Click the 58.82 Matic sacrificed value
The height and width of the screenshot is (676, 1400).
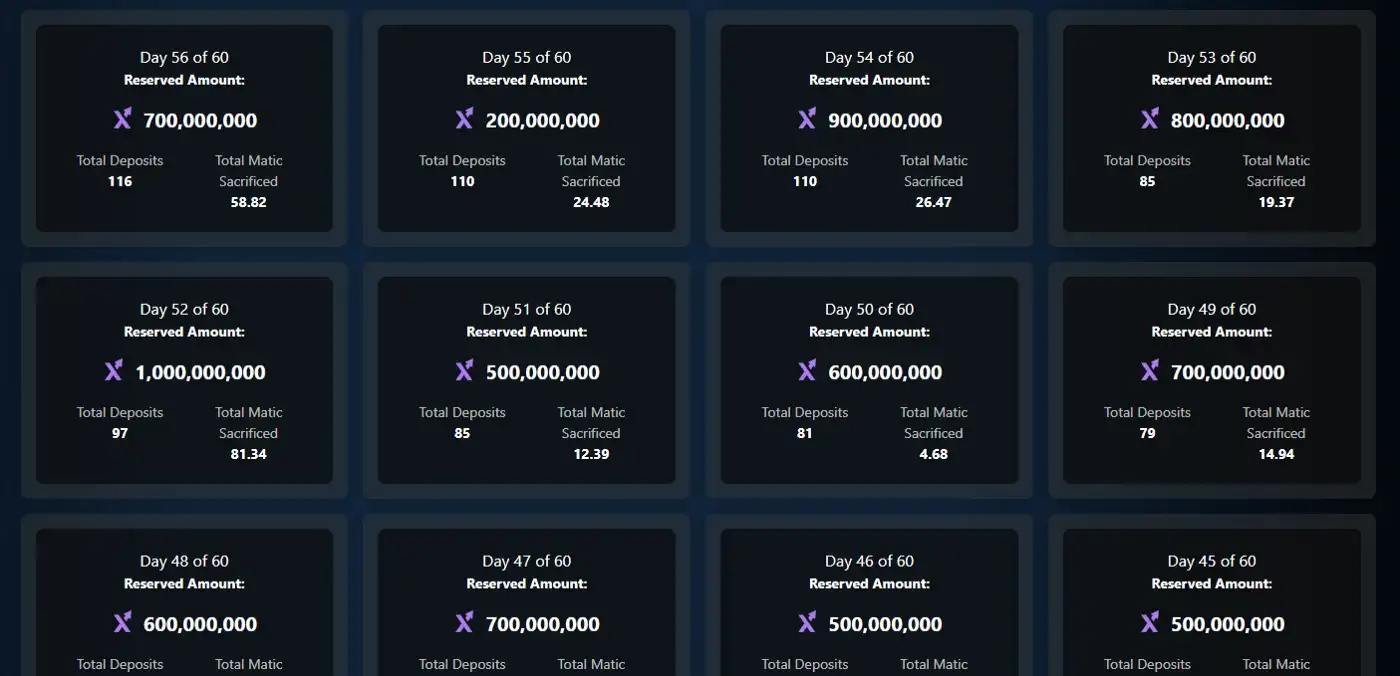249,202
